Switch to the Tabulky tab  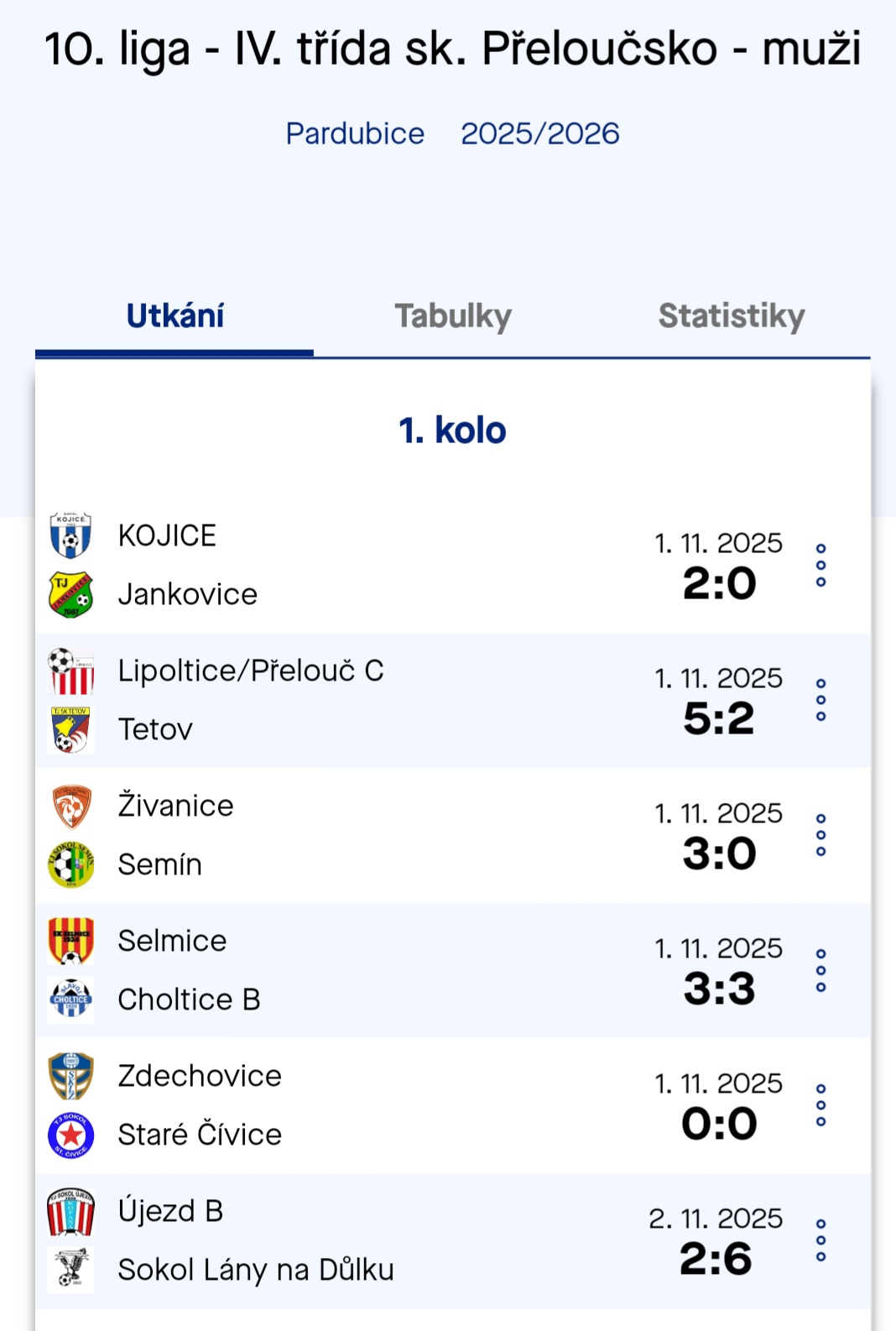tap(453, 316)
